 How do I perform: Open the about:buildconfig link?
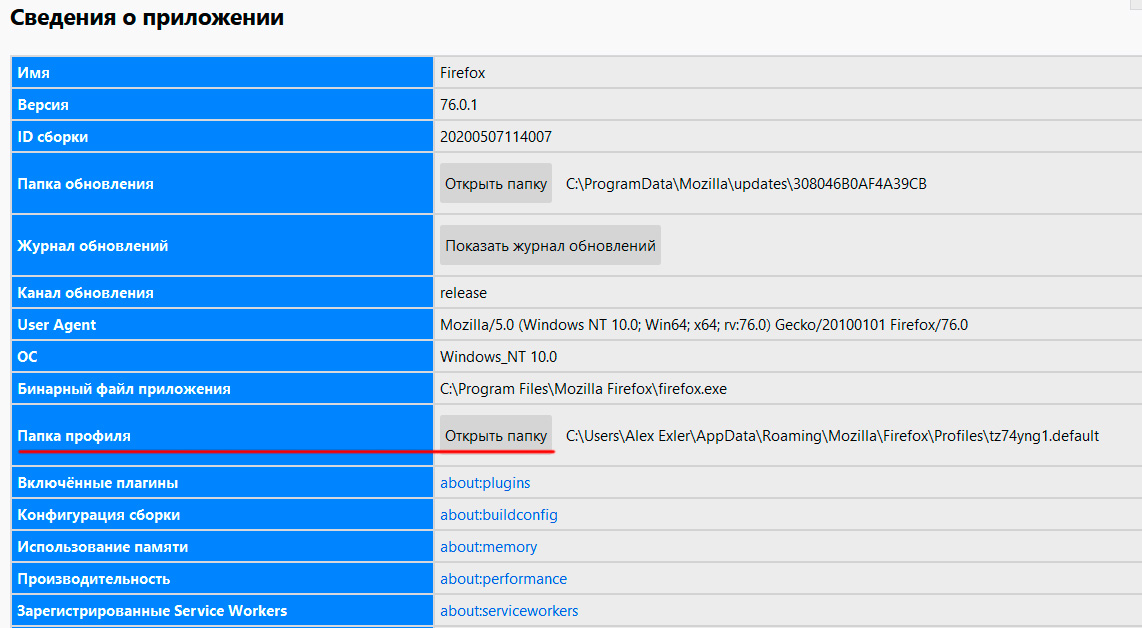tap(498, 515)
